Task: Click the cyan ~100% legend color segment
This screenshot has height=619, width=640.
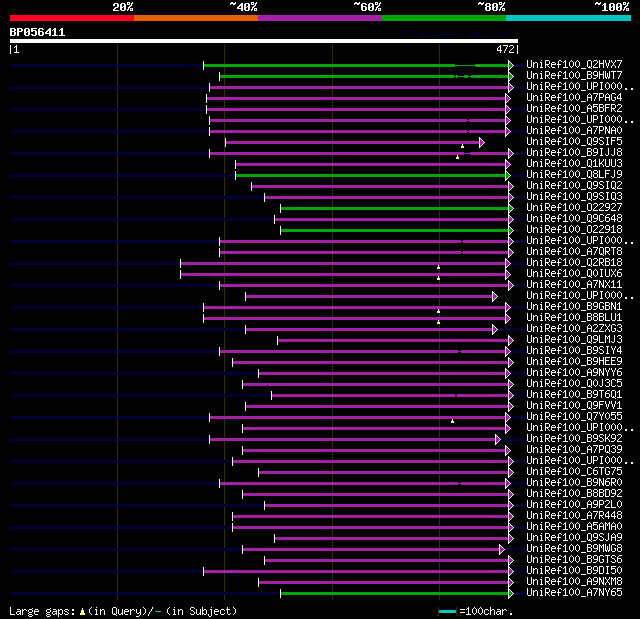Action: click(x=569, y=18)
